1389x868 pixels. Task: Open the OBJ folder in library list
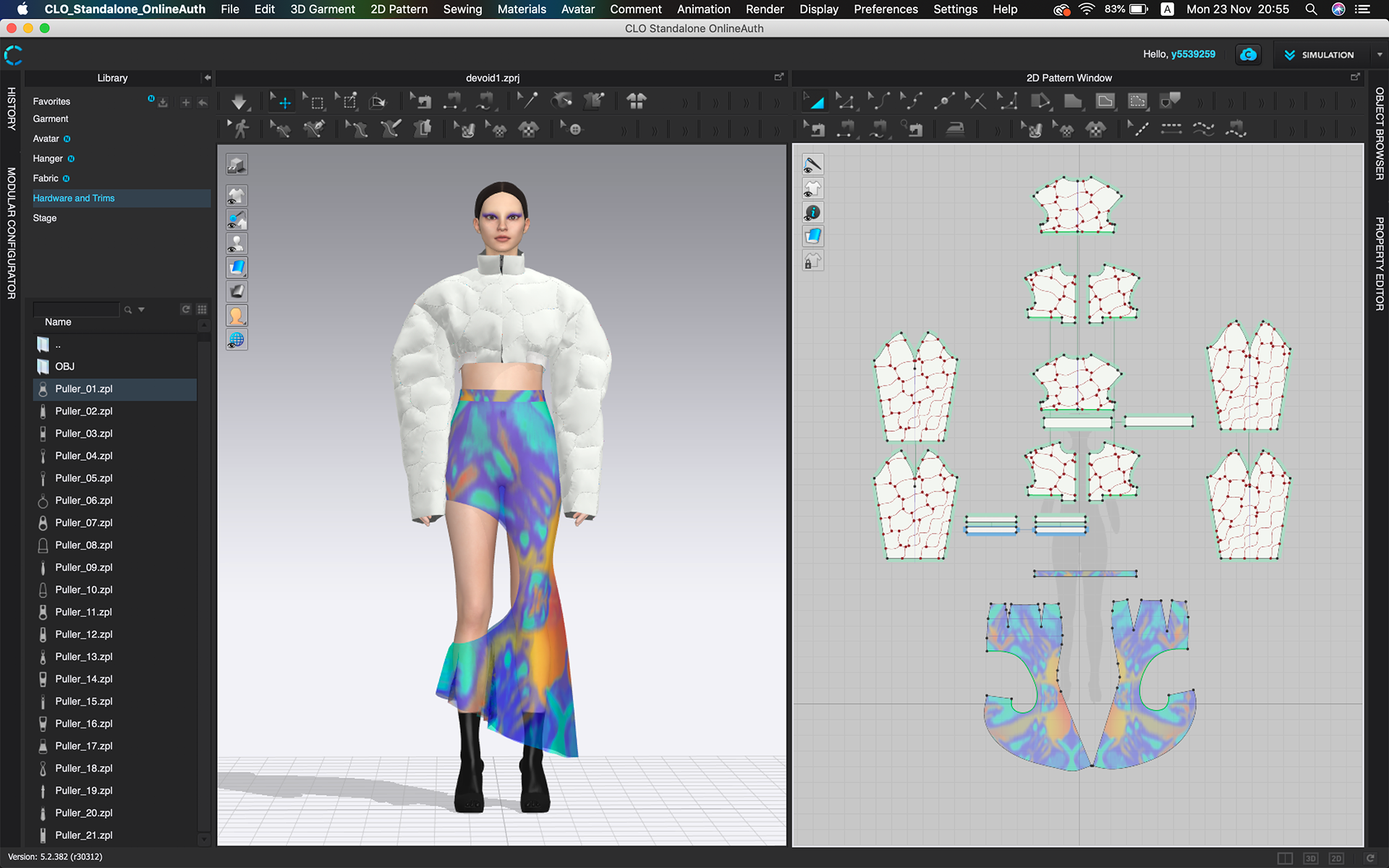[x=115, y=367]
